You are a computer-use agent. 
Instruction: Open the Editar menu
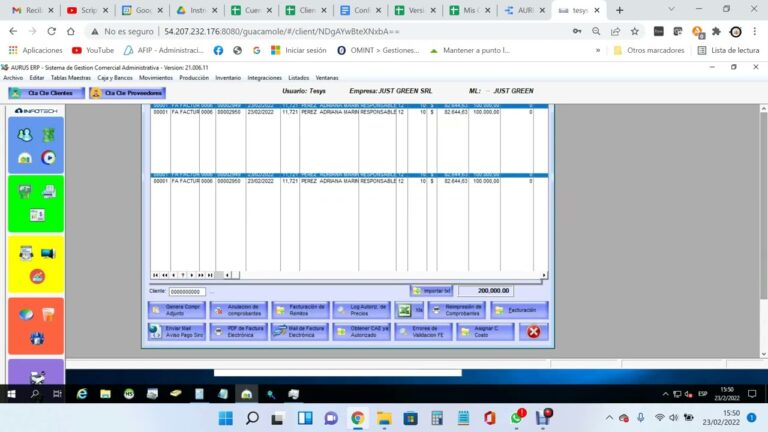click(37, 78)
